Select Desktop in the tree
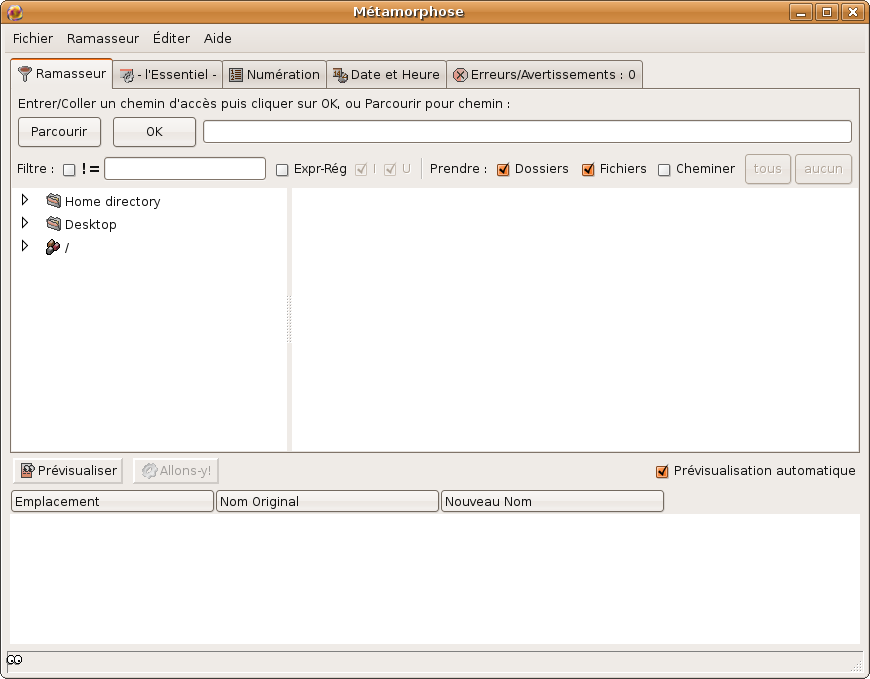This screenshot has height=679, width=870. (x=90, y=225)
